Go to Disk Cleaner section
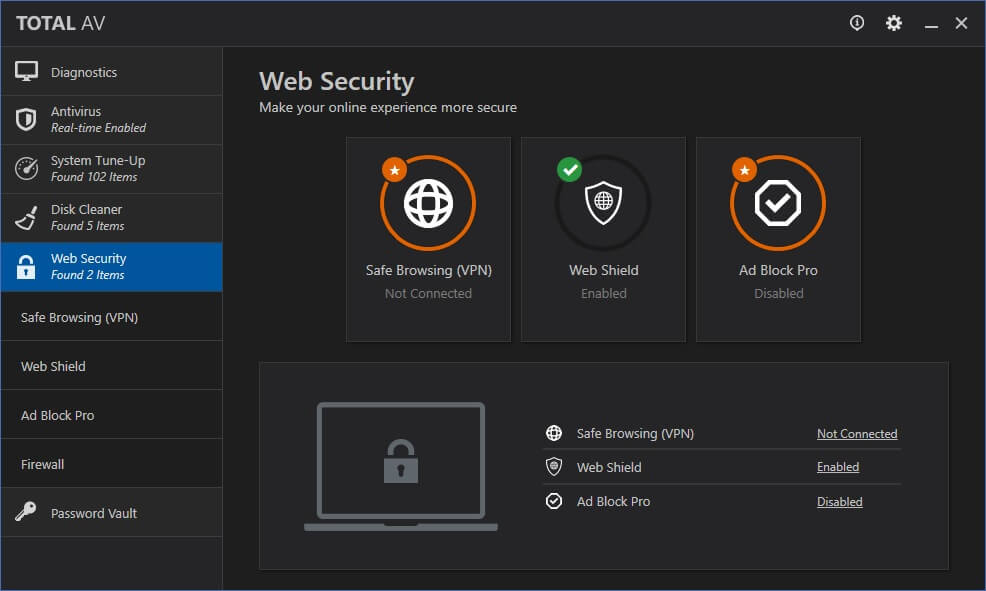 click(111, 218)
